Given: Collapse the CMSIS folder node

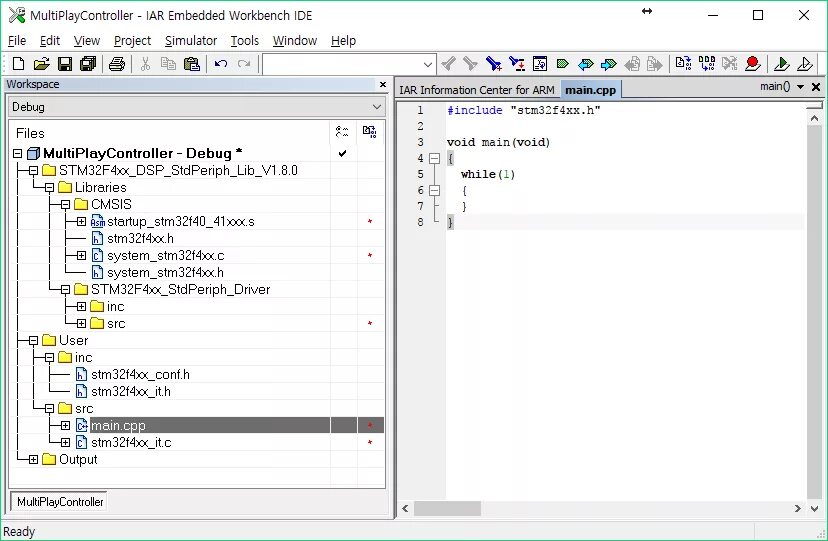Looking at the screenshot, I should 65,204.
